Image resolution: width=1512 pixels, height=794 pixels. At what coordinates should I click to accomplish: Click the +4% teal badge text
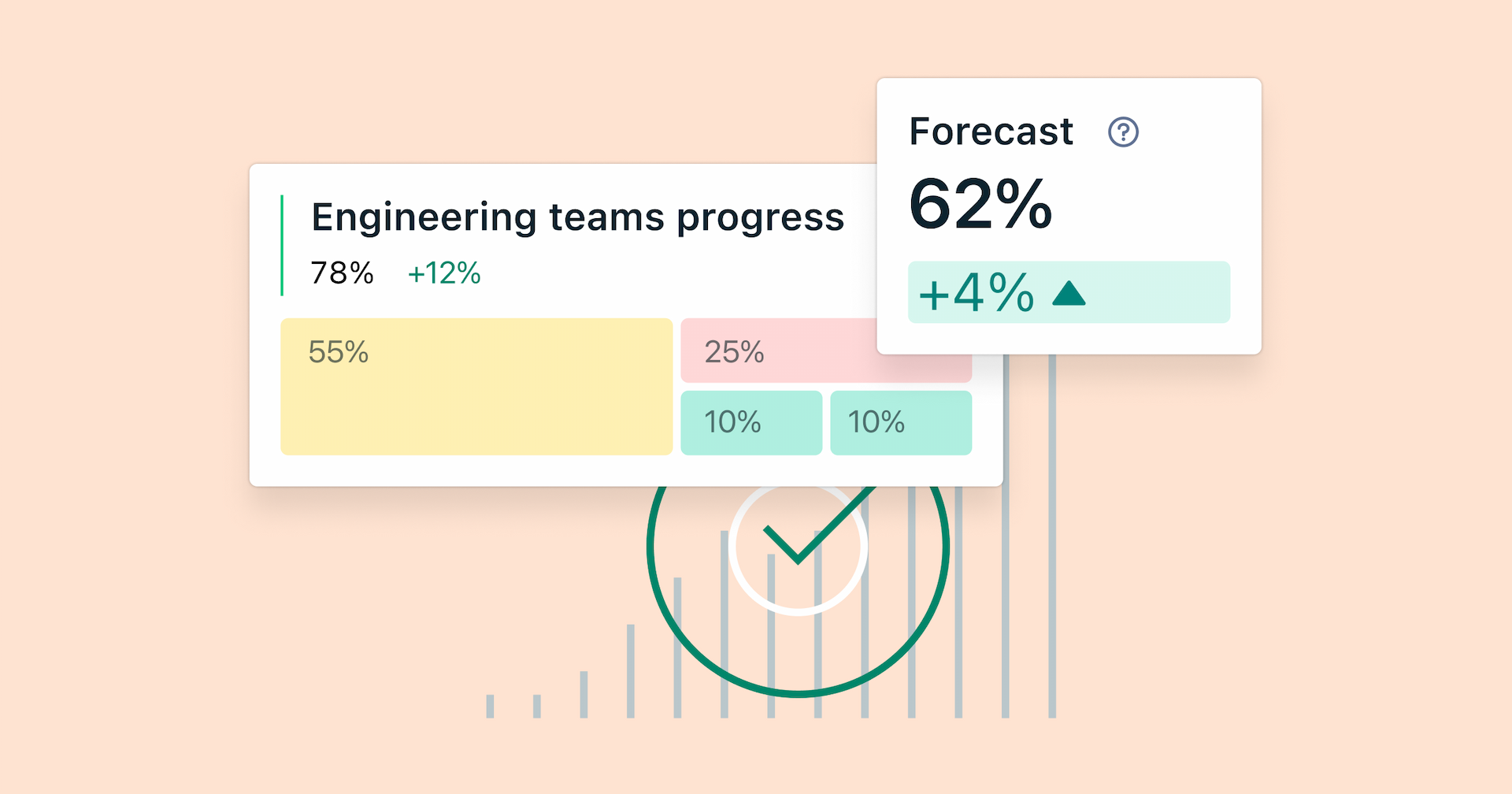point(976,293)
